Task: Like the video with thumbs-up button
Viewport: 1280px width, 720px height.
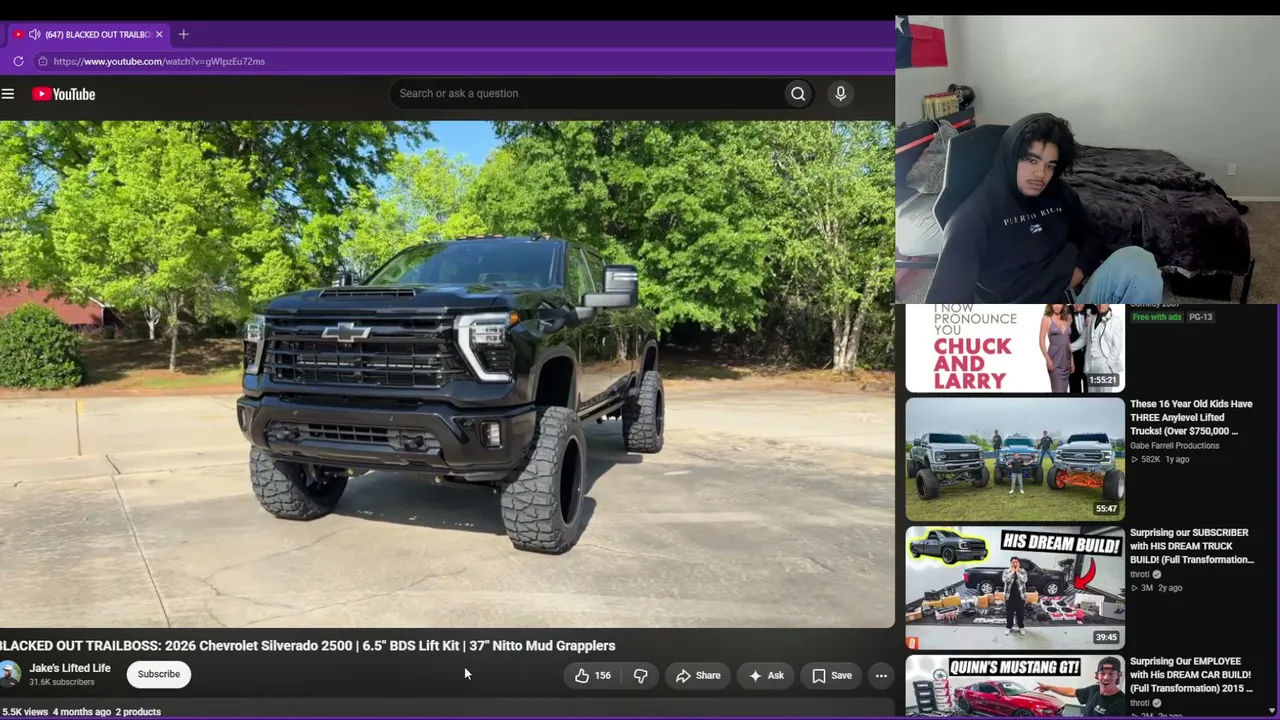Action: (592, 676)
